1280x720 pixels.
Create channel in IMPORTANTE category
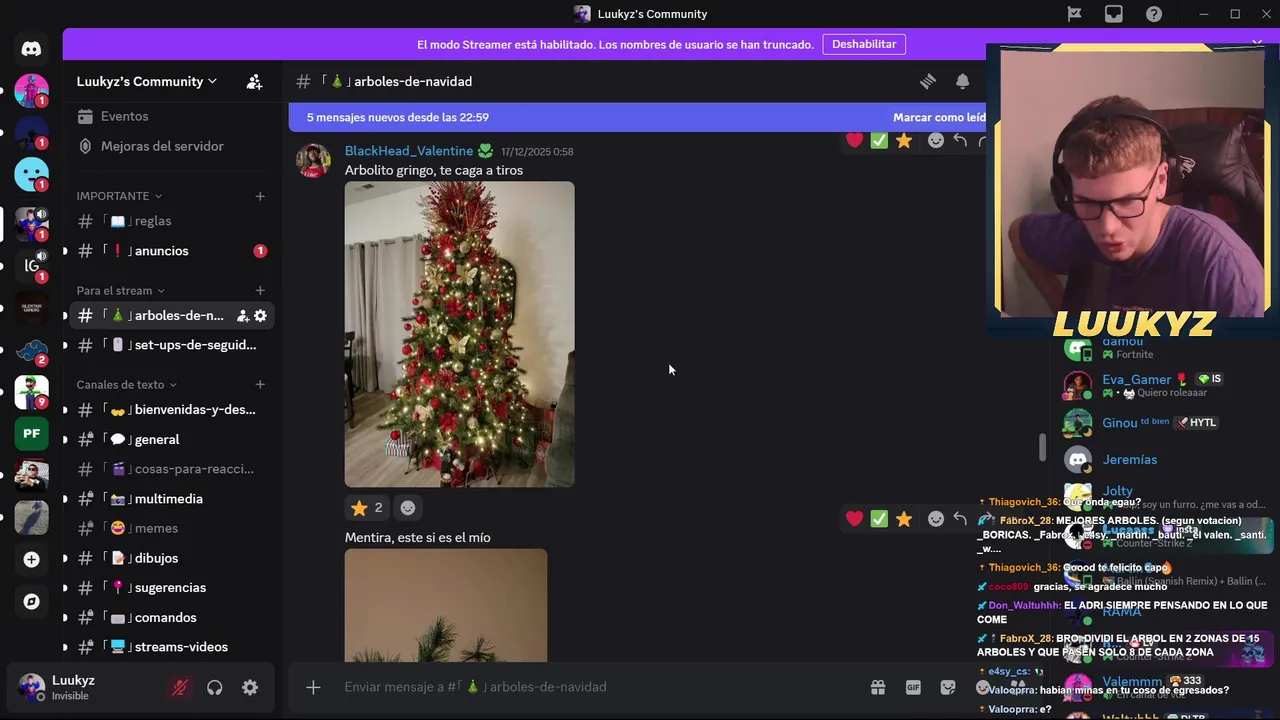click(260, 196)
